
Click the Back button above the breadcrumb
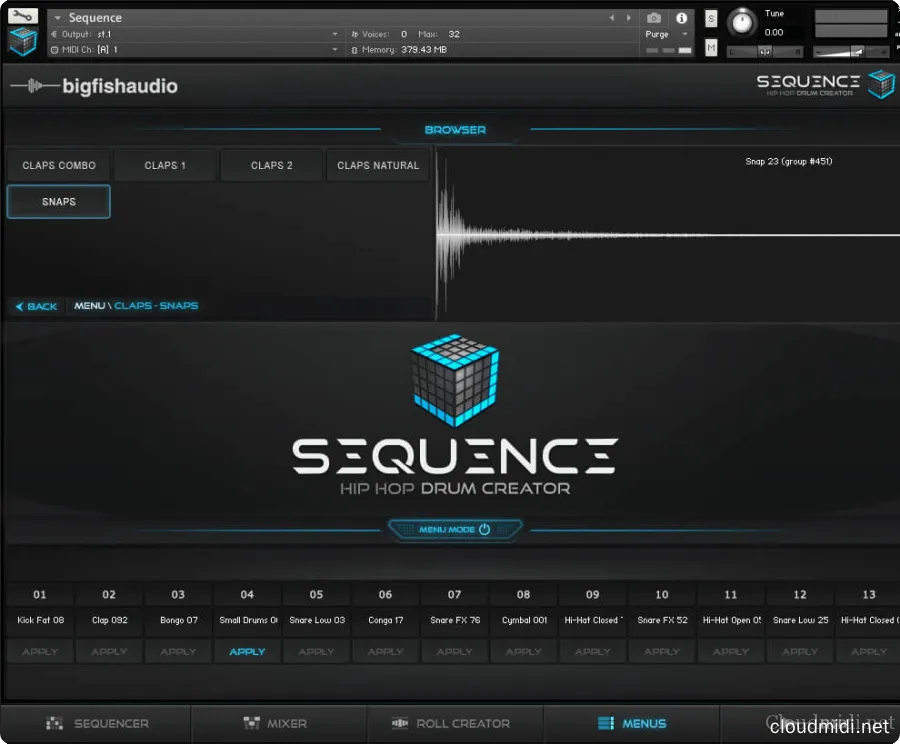tap(36, 306)
